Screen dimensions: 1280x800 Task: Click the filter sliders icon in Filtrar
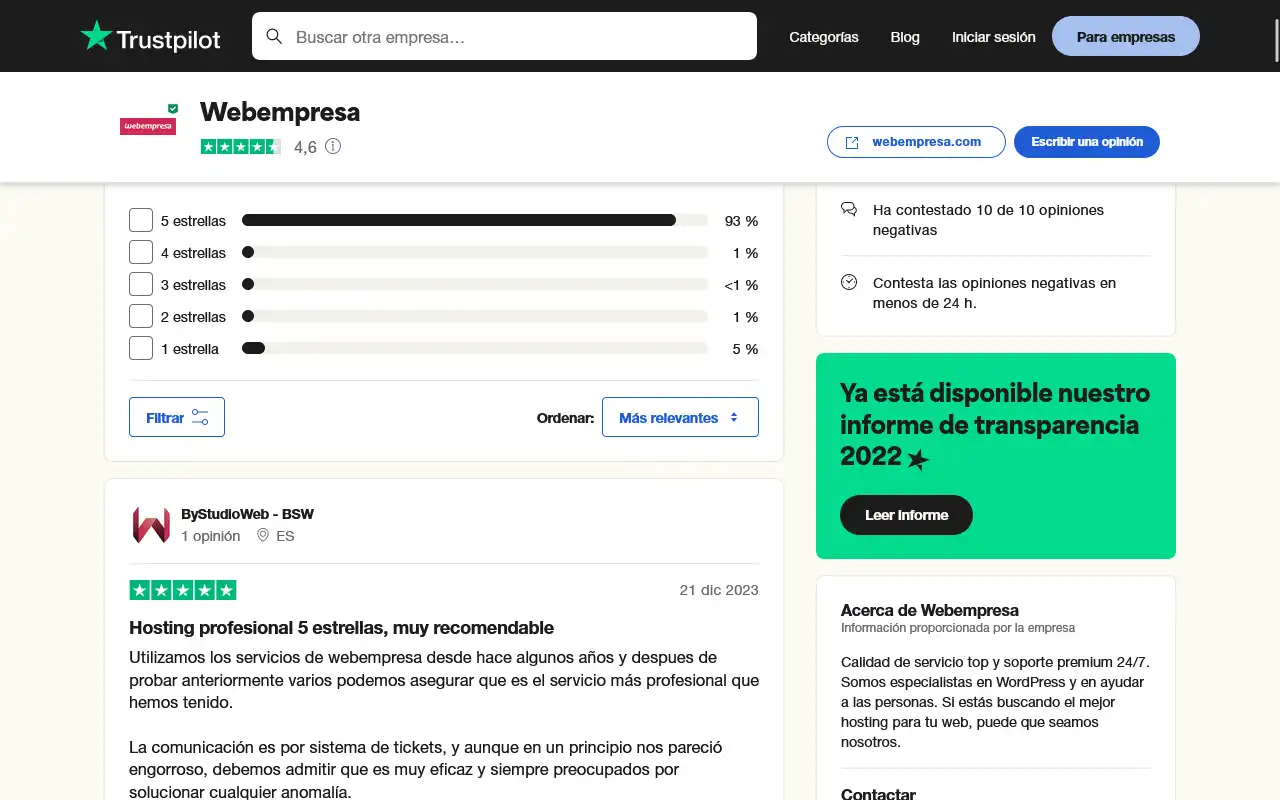(200, 417)
